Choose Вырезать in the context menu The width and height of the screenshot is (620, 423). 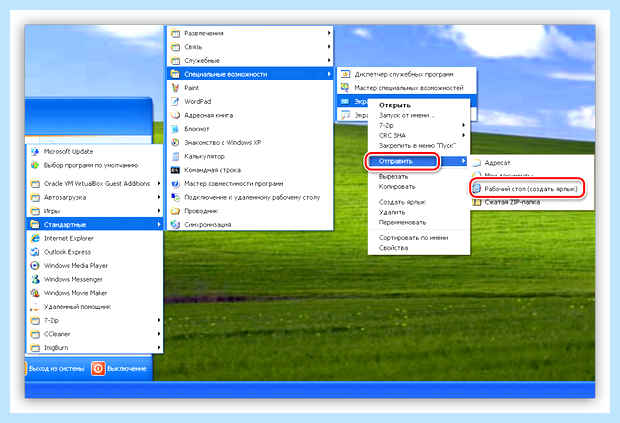(x=393, y=176)
